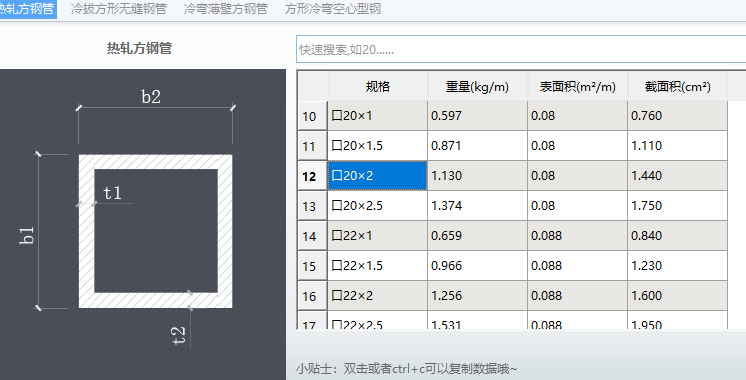Select surface area cell in 口22×2 row
The height and width of the screenshot is (380, 746).
point(578,295)
